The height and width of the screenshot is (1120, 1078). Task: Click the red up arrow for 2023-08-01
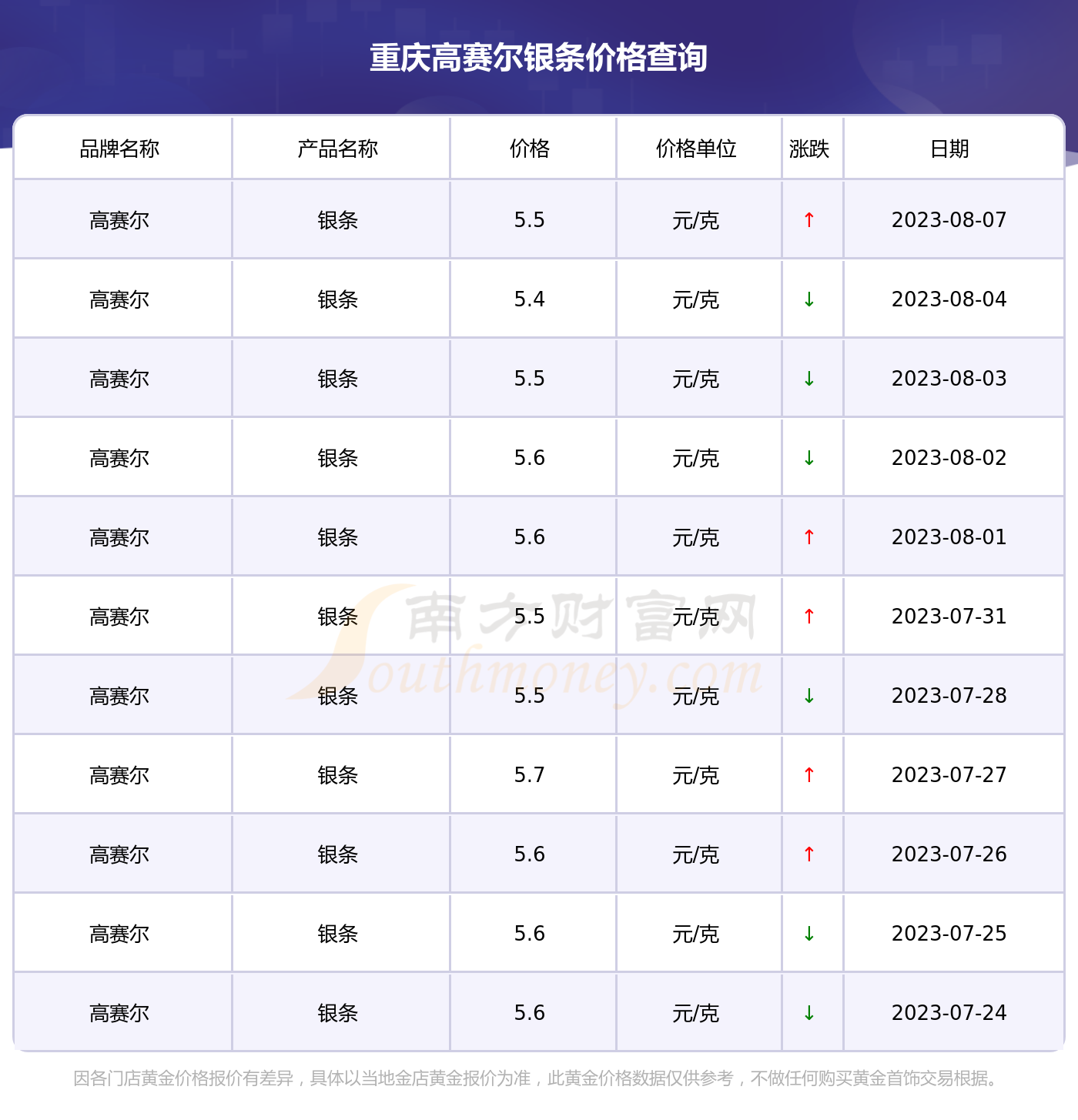[x=809, y=537]
